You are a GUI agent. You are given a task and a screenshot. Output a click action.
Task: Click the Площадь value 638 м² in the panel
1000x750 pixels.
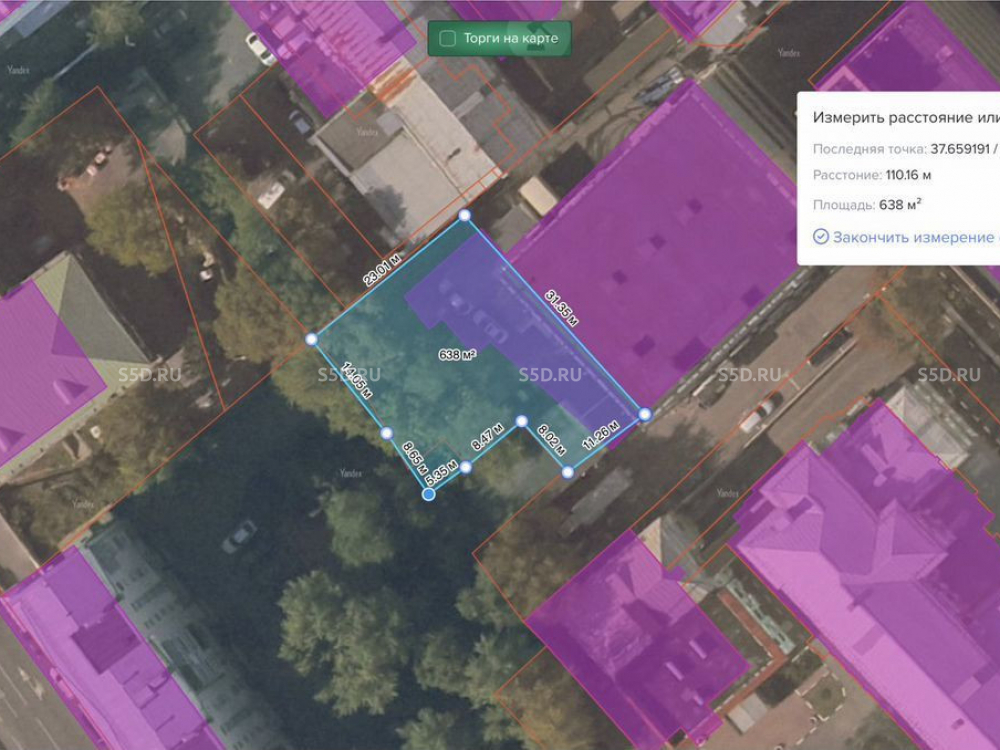[x=900, y=205]
